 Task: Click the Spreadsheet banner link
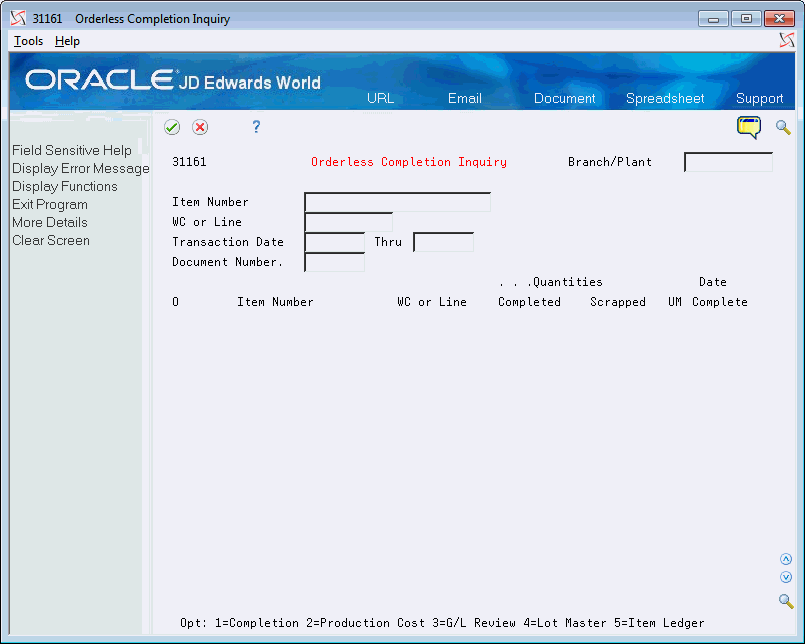665,98
